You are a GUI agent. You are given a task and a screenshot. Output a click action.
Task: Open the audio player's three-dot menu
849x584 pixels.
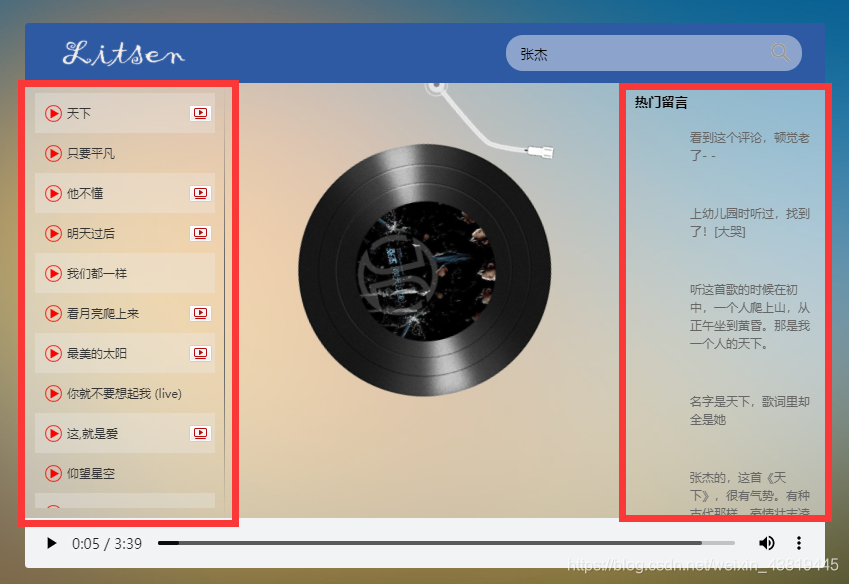pos(797,543)
